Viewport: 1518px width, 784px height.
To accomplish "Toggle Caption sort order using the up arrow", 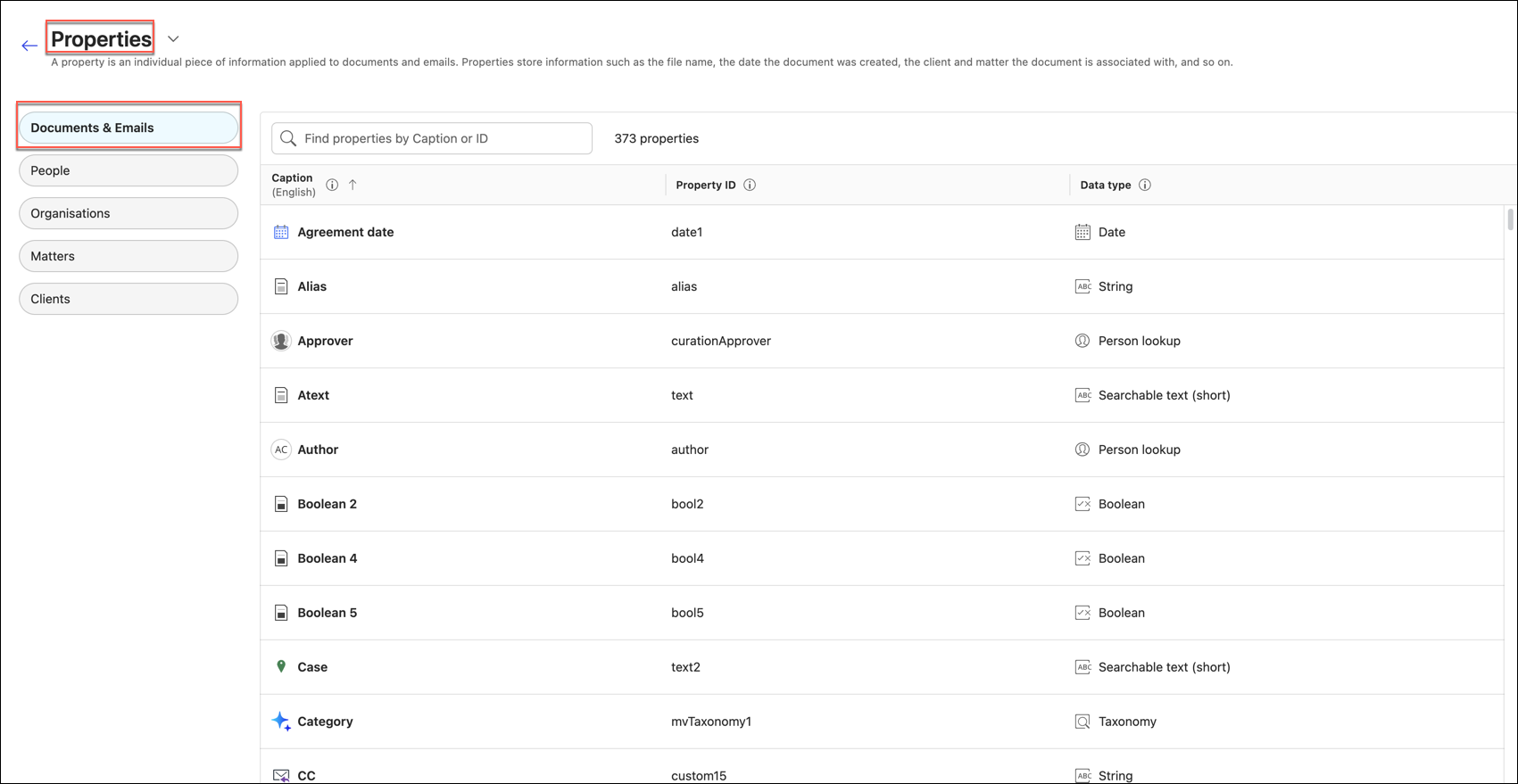I will pyautogui.click(x=353, y=185).
